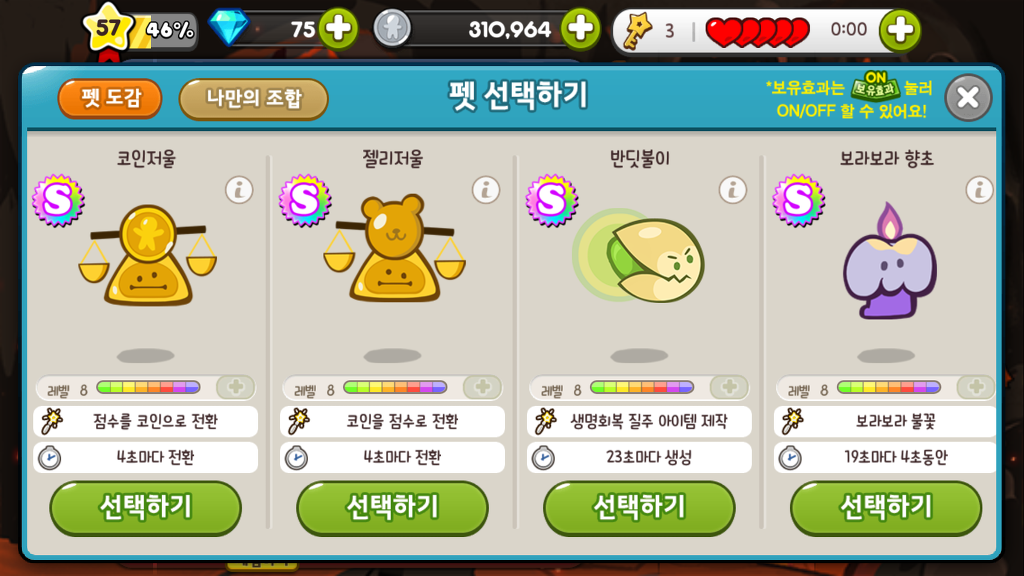Screen dimensions: 1024x576
Task: Open info icon for 보라보라 향초 pet
Action: (980, 191)
